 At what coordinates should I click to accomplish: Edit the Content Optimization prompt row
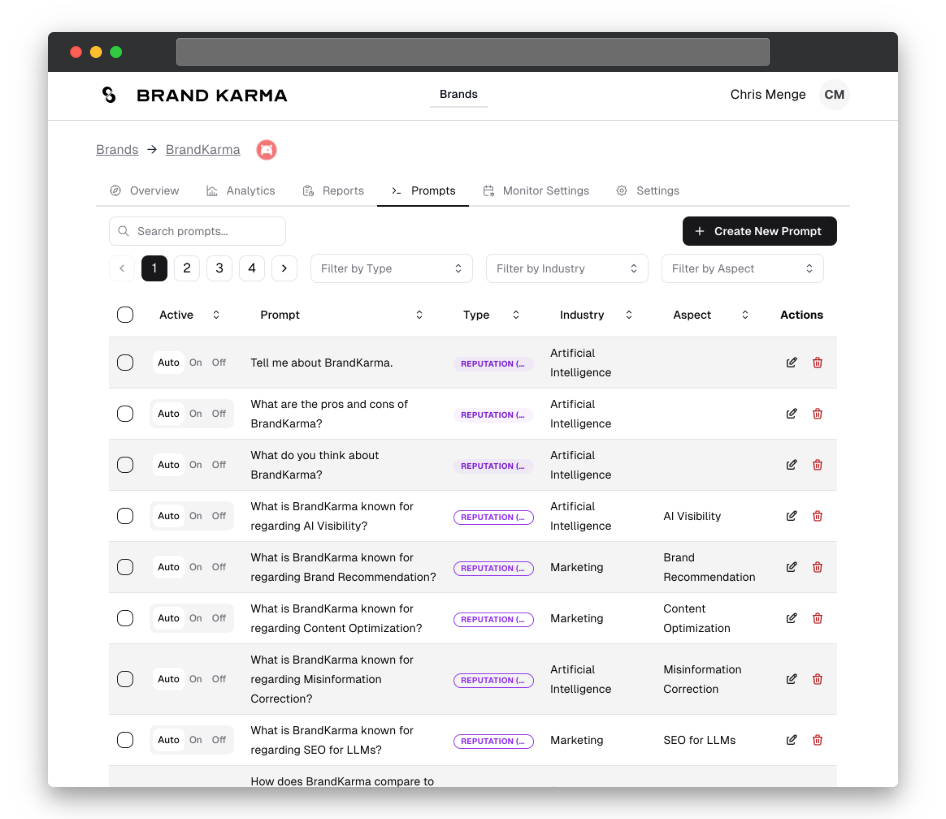coord(792,618)
